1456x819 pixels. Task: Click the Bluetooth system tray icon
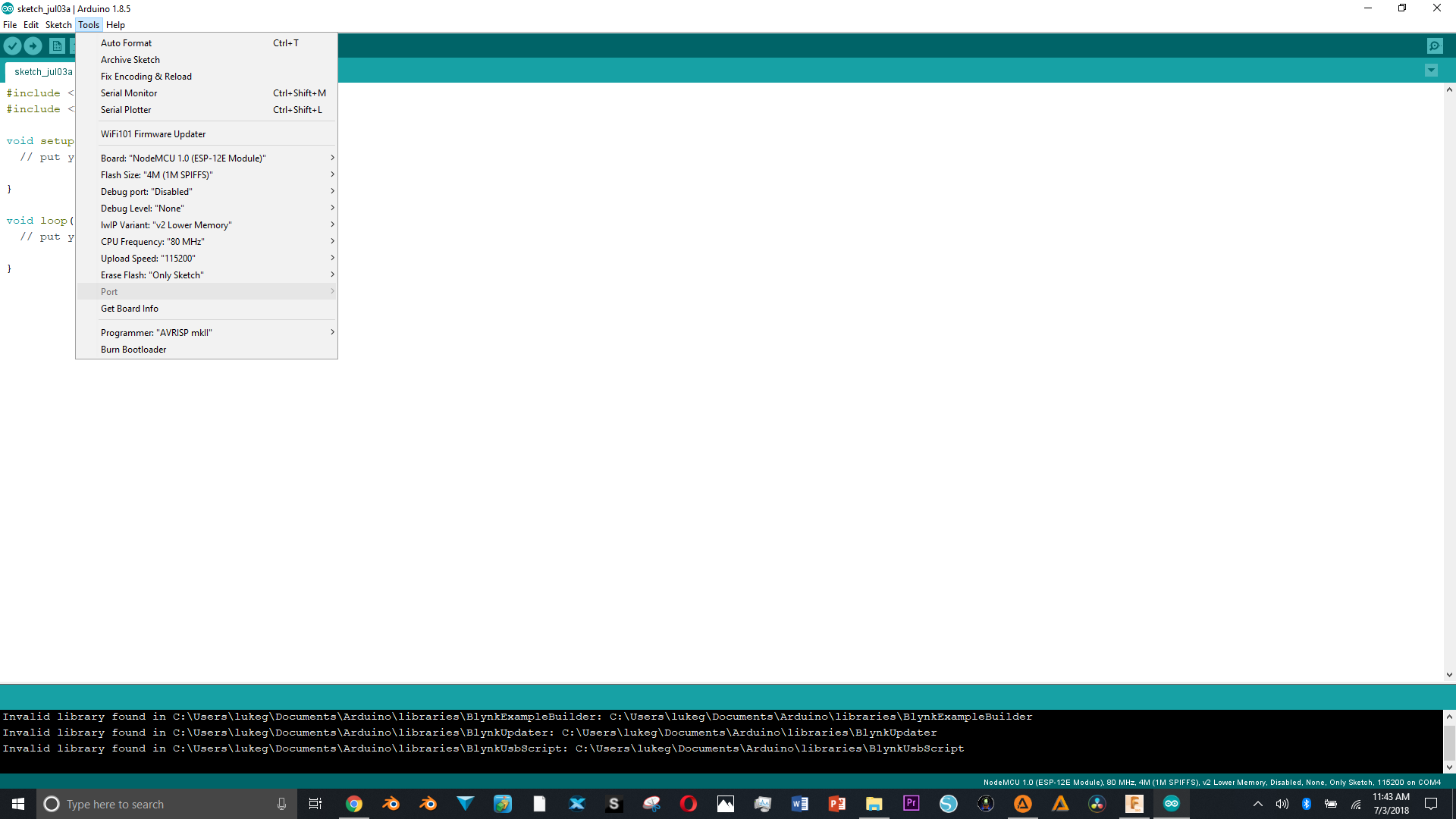[1307, 804]
